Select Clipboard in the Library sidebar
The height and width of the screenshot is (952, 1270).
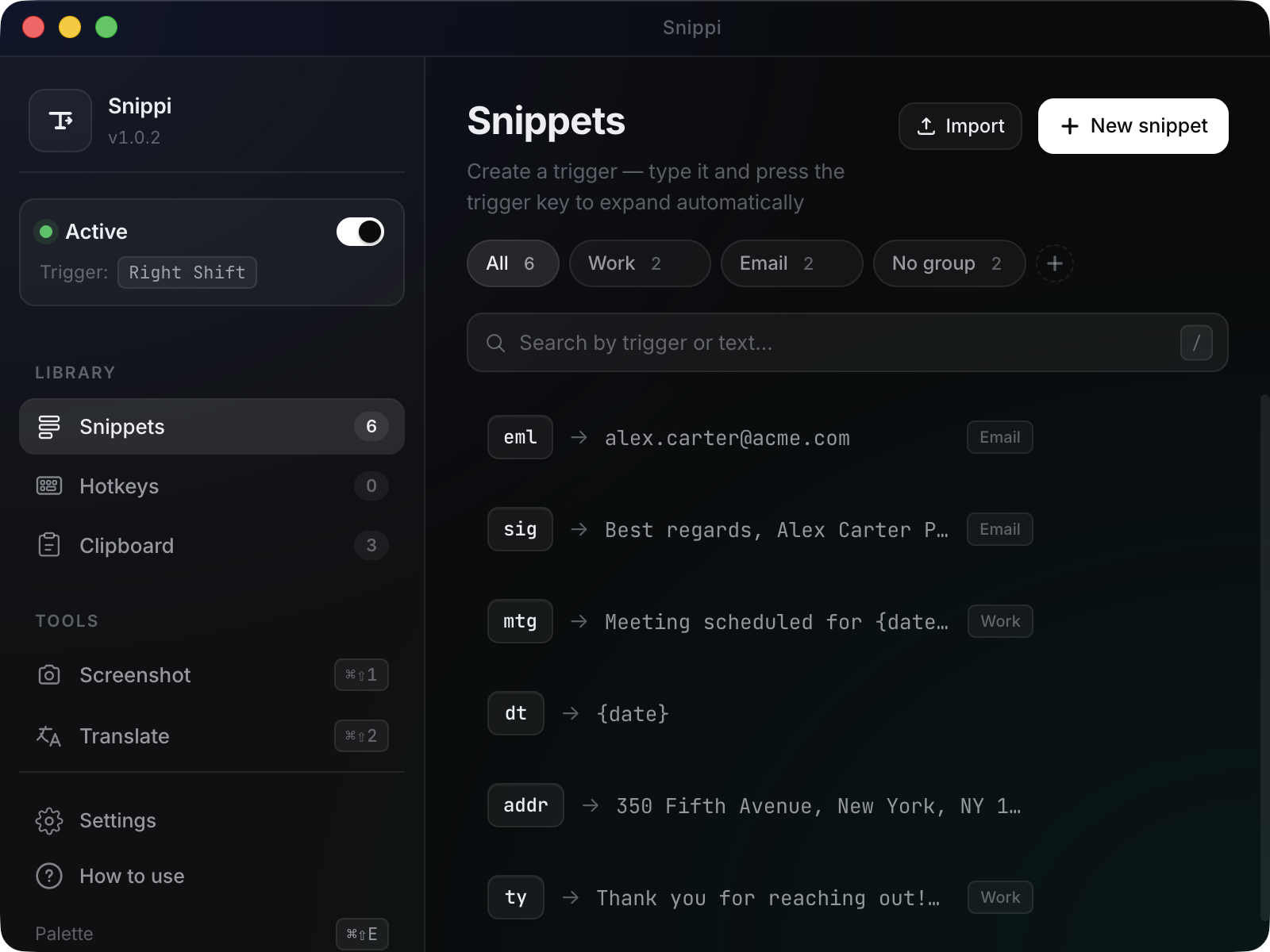[x=212, y=545]
